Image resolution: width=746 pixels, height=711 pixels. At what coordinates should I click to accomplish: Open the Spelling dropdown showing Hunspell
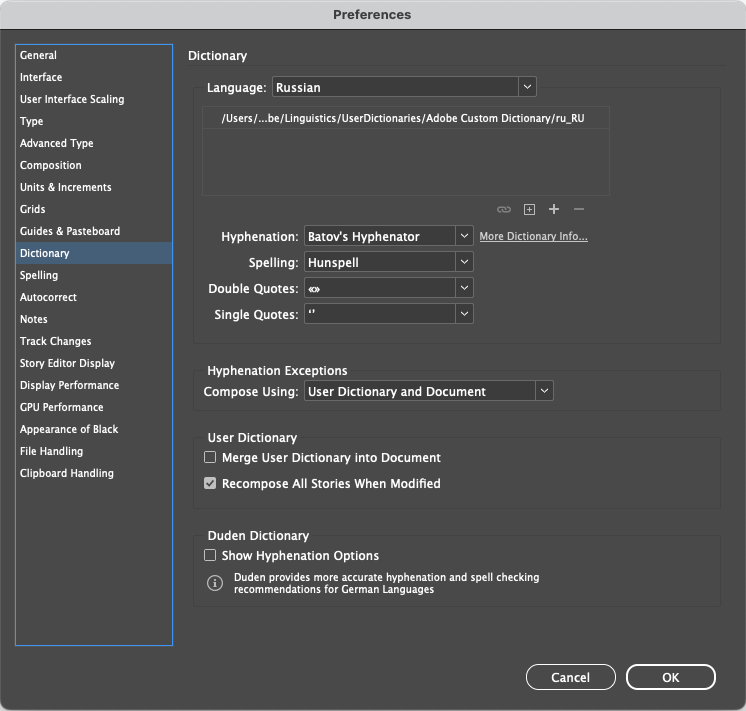click(389, 262)
